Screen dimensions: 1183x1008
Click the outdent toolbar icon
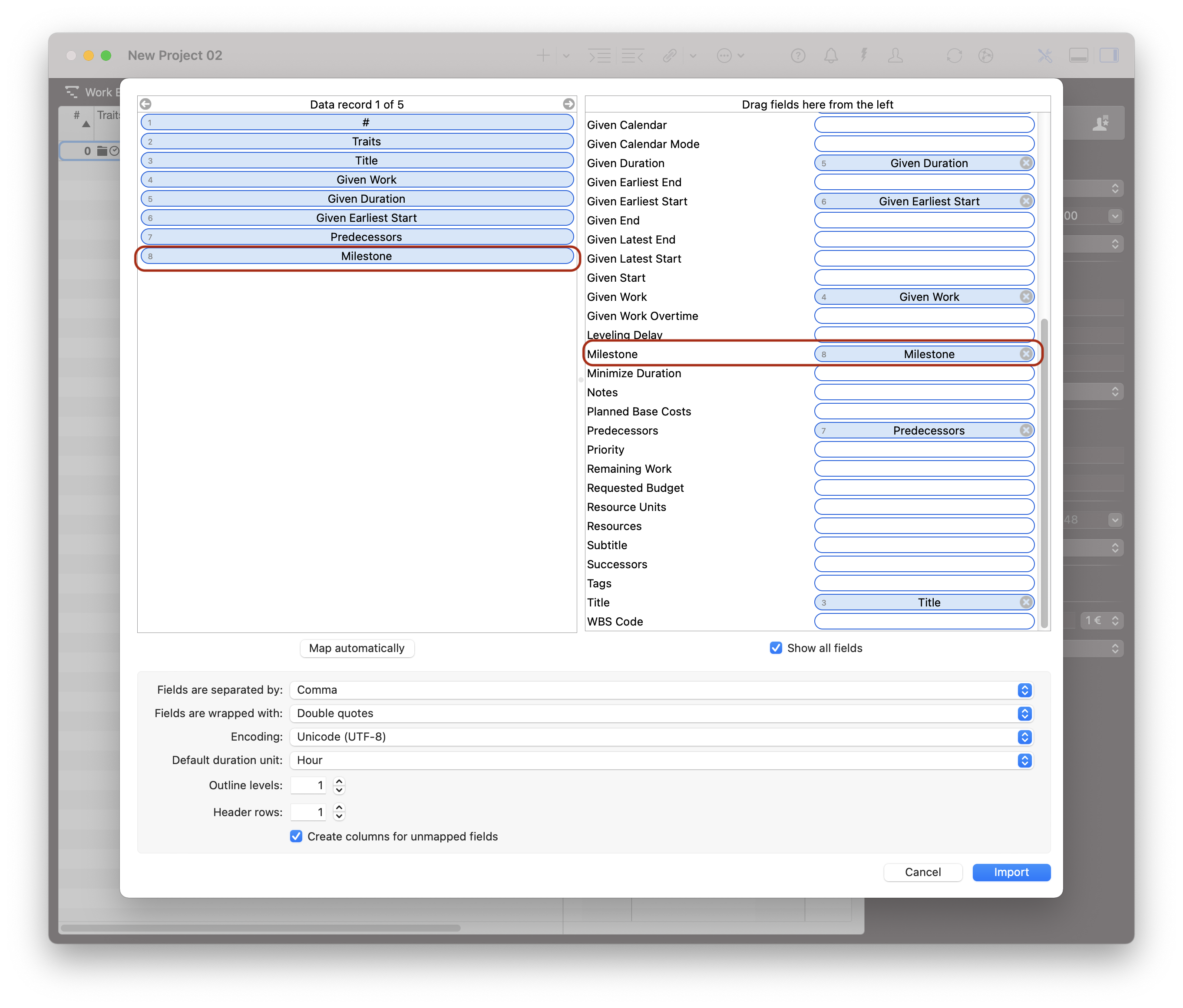633,56
